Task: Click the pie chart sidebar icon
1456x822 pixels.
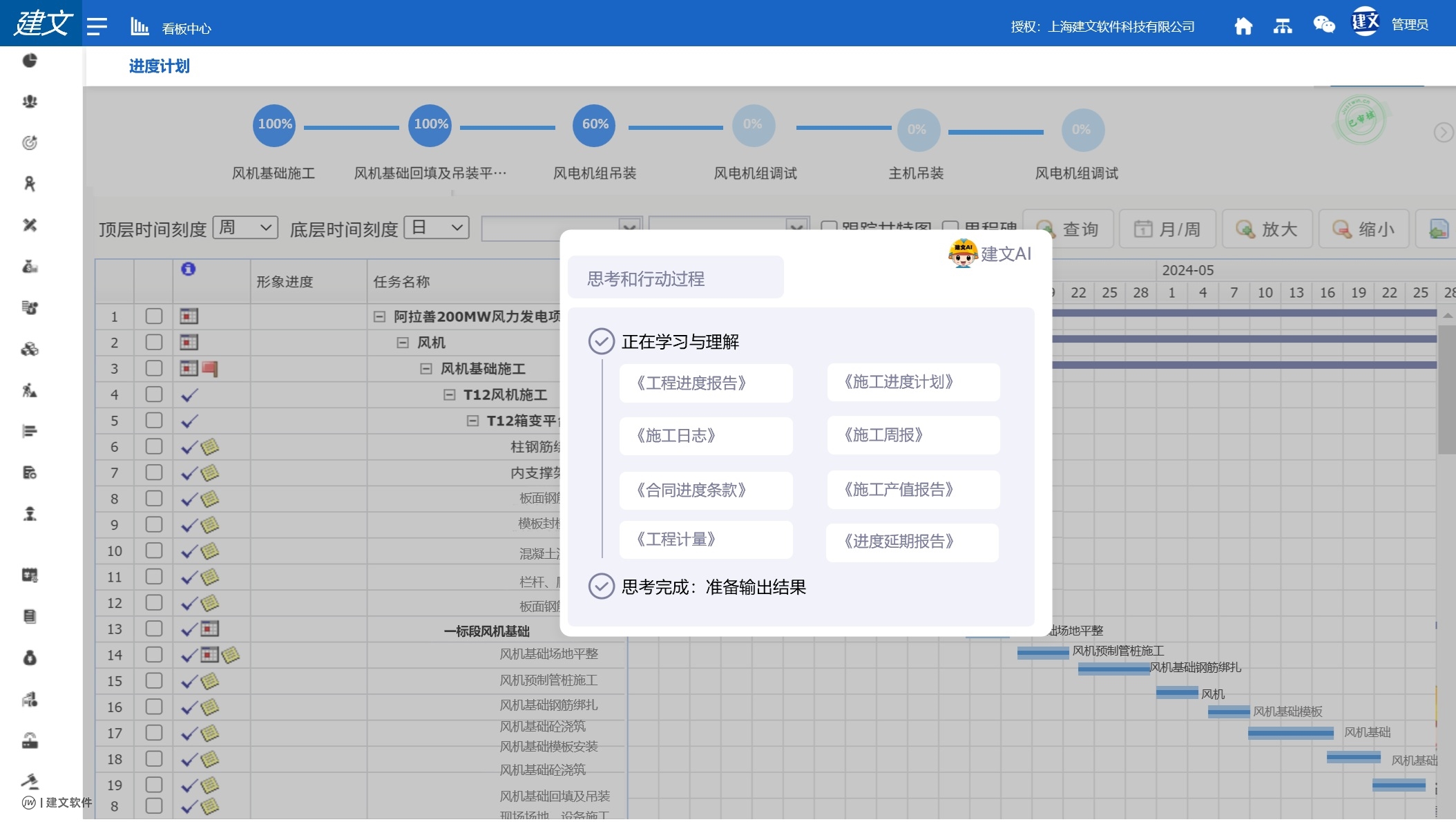Action: click(30, 61)
